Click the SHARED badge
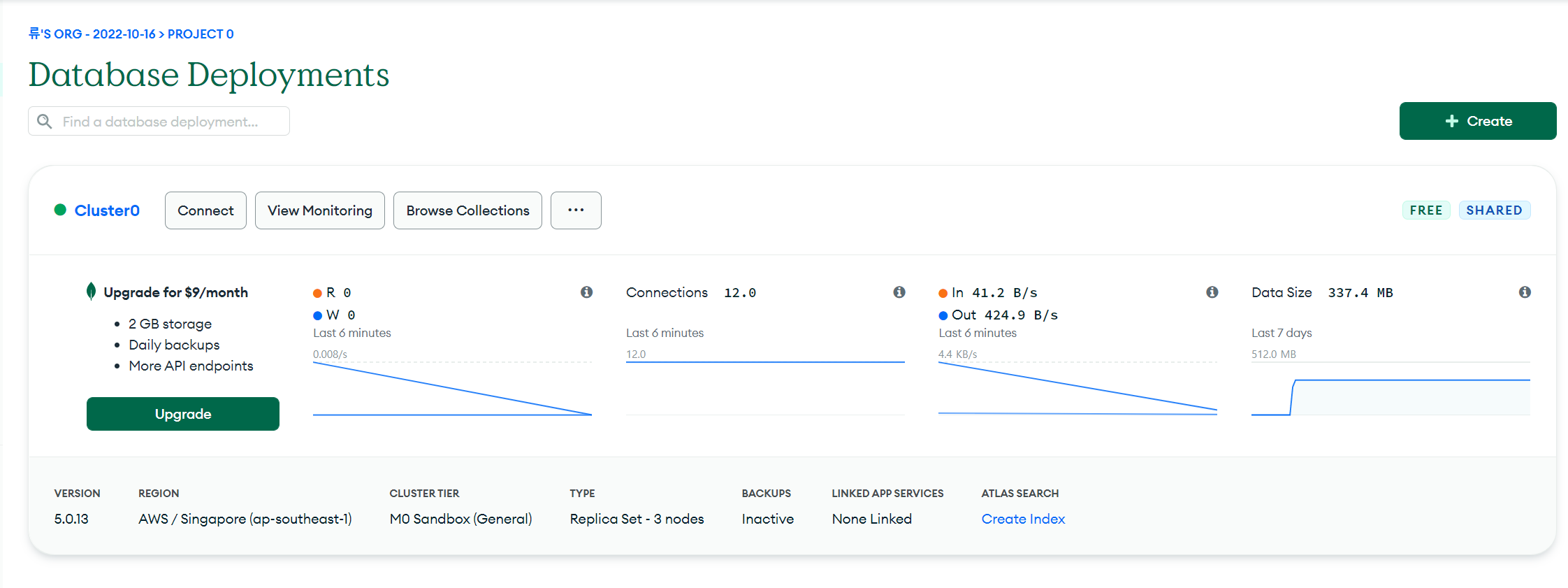The image size is (1568, 588). (x=1495, y=210)
